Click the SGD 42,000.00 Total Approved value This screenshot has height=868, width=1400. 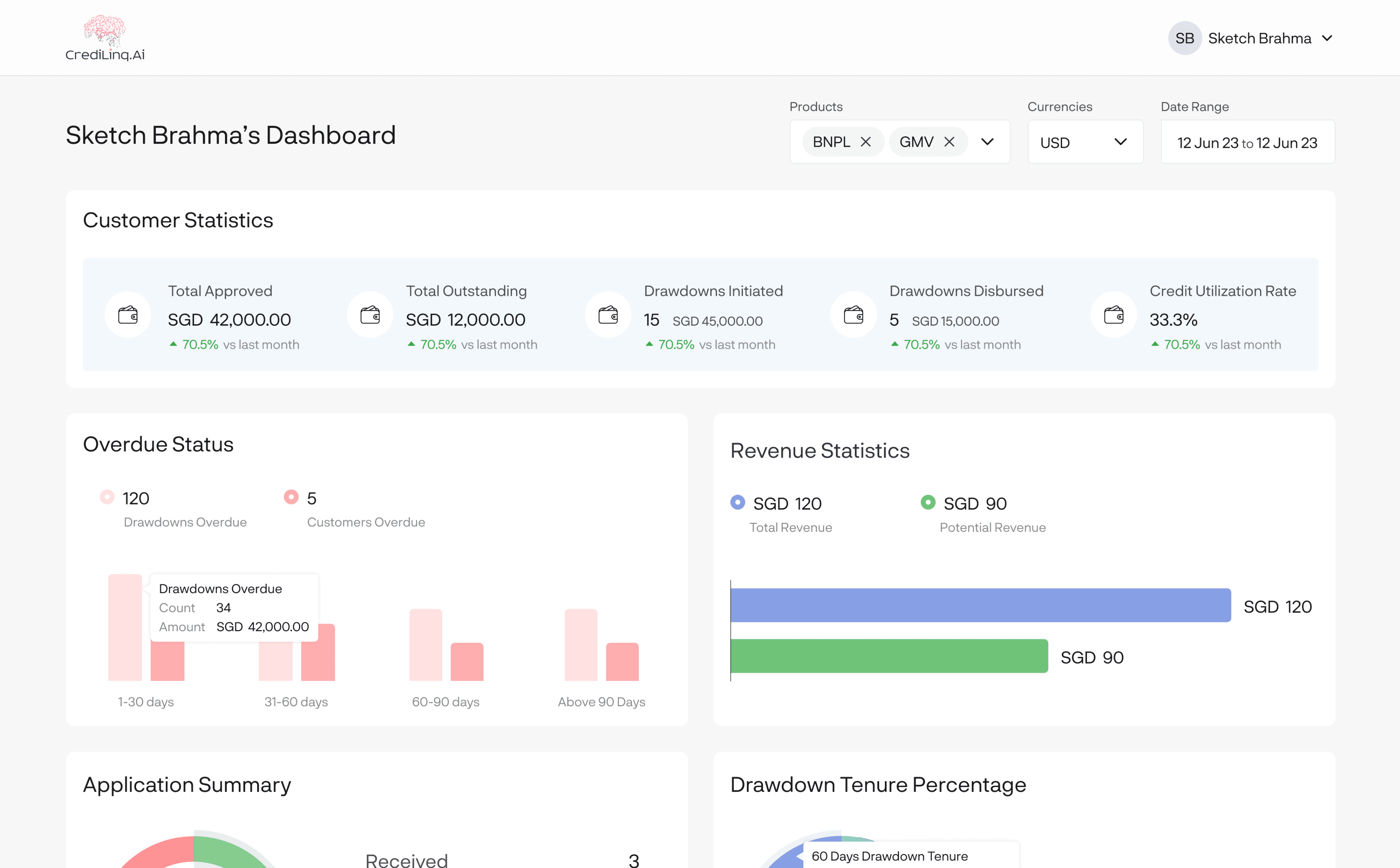229,320
